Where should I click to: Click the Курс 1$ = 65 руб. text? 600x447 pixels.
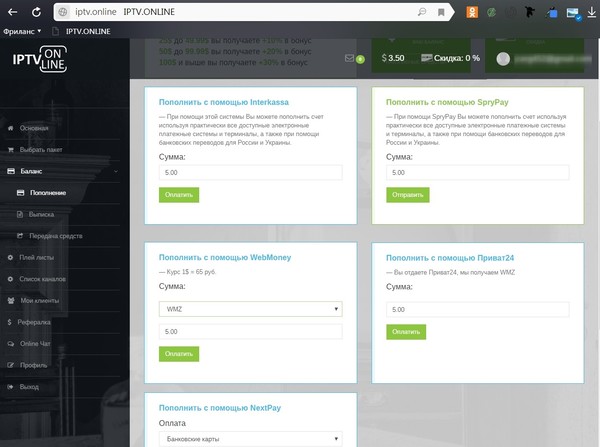pos(188,272)
